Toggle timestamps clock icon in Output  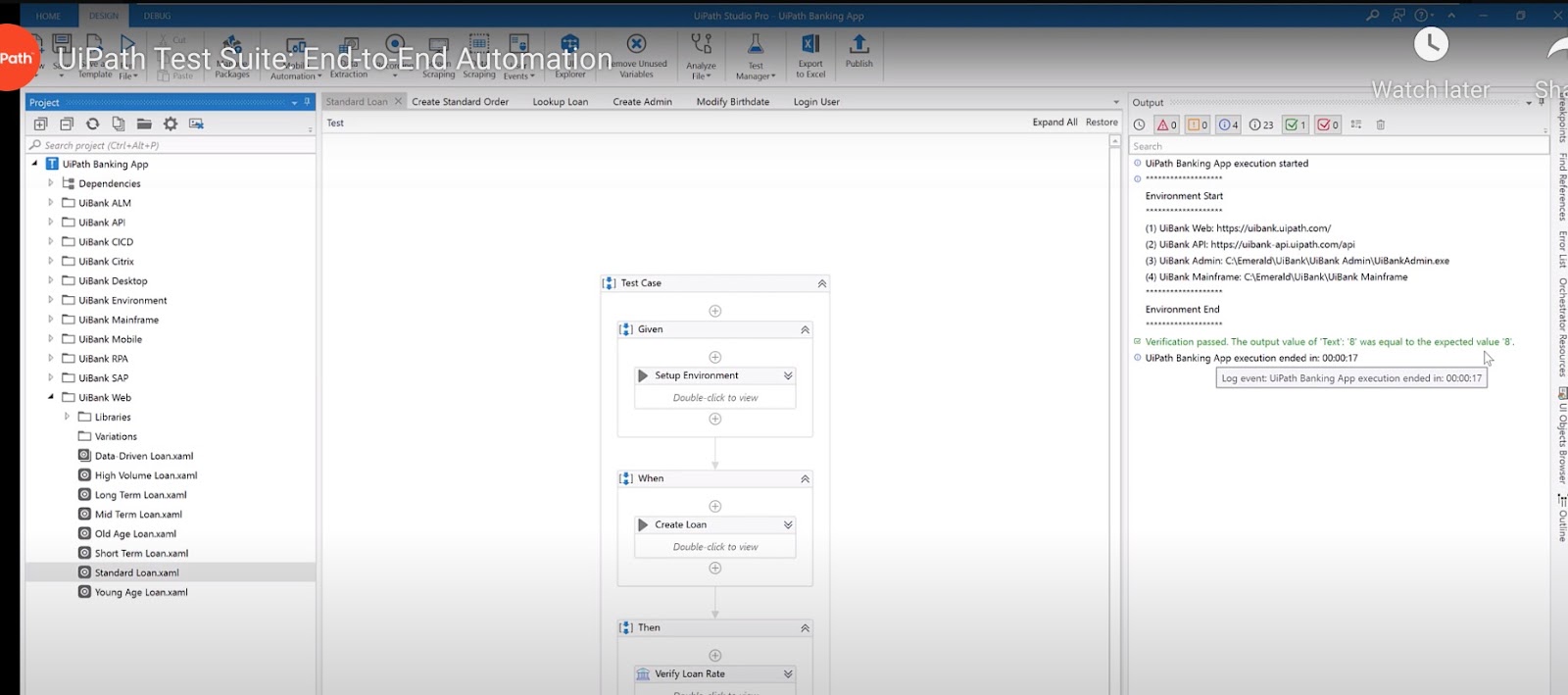[1139, 124]
